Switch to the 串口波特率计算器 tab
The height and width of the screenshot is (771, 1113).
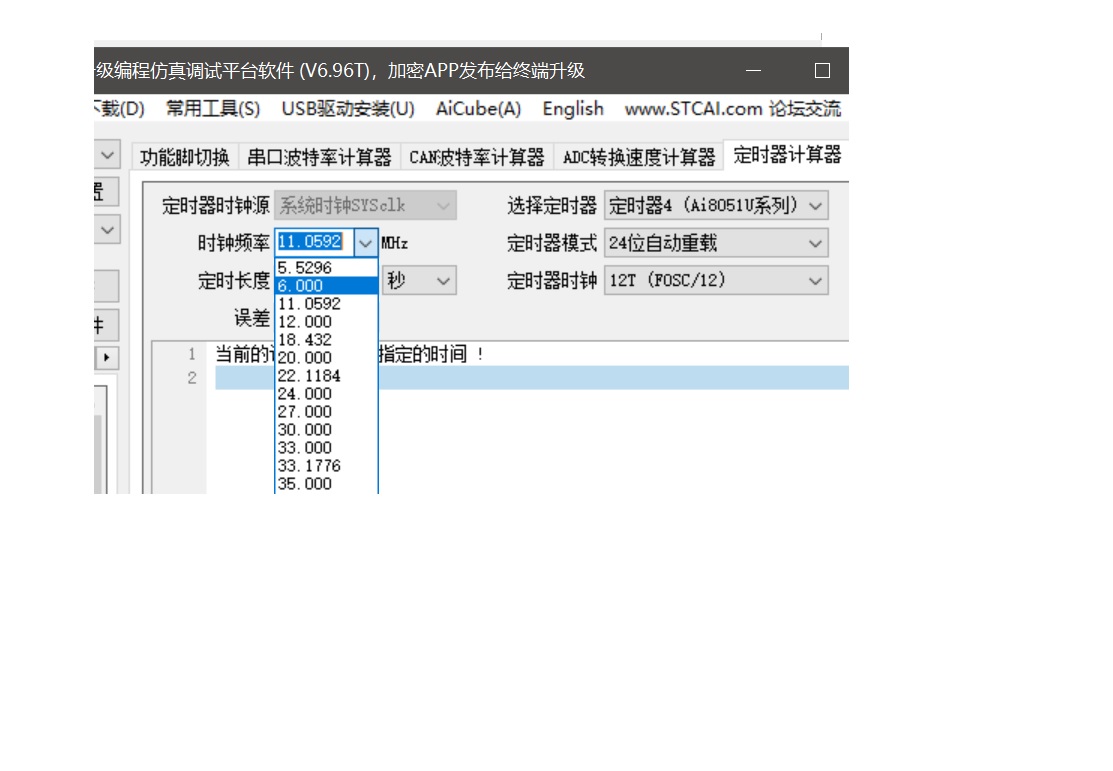coord(320,156)
